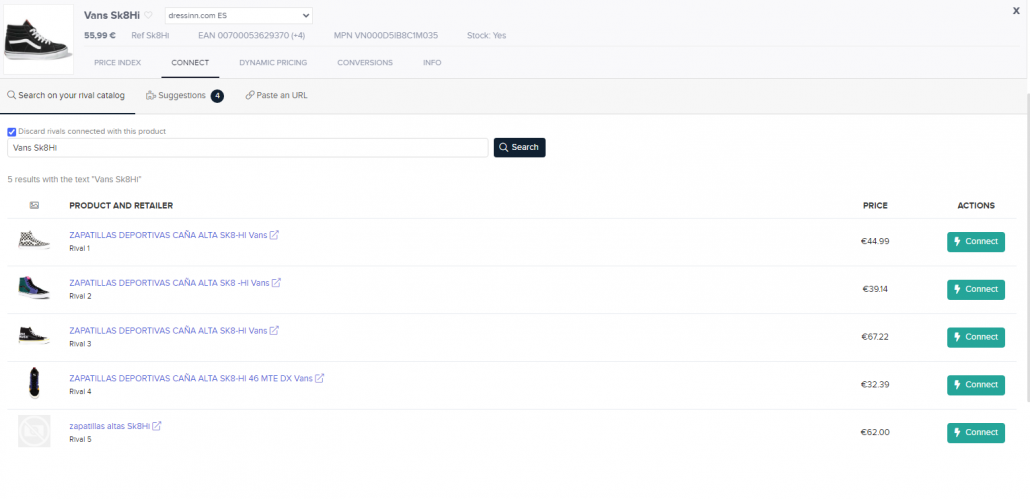Click the 55,99 € product price

tap(100, 35)
